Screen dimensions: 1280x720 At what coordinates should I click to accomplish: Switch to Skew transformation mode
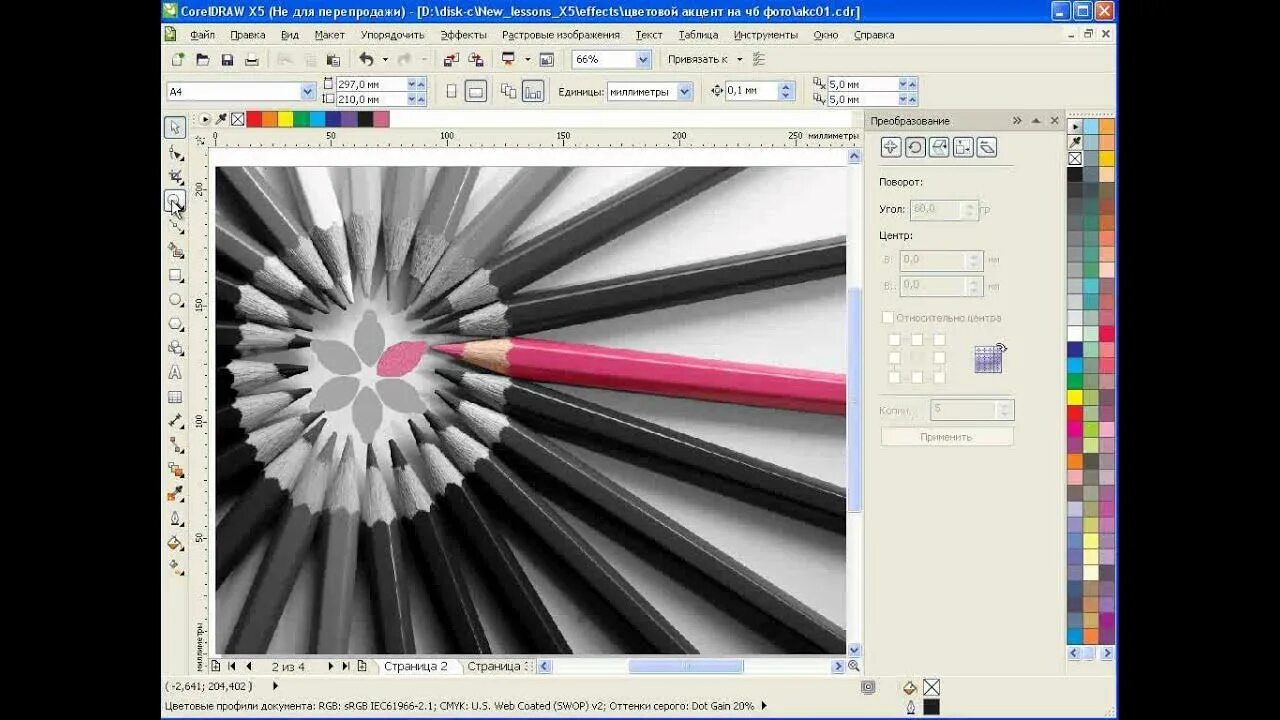pos(987,147)
